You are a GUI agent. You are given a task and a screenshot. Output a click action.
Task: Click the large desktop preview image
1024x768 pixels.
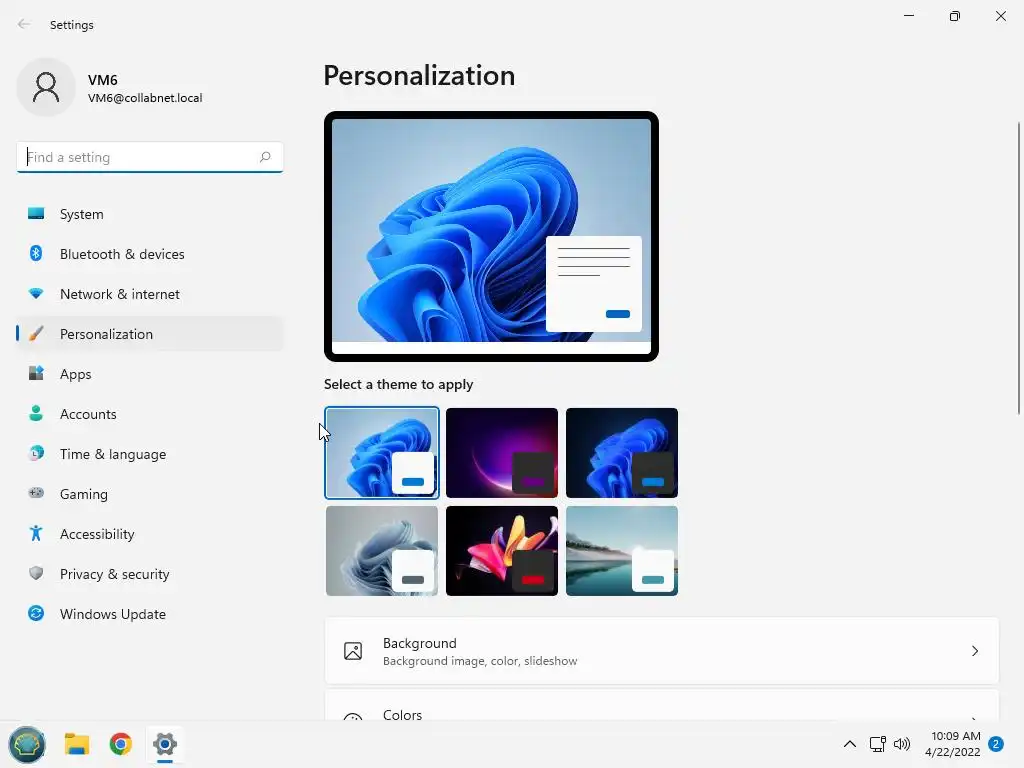(491, 236)
